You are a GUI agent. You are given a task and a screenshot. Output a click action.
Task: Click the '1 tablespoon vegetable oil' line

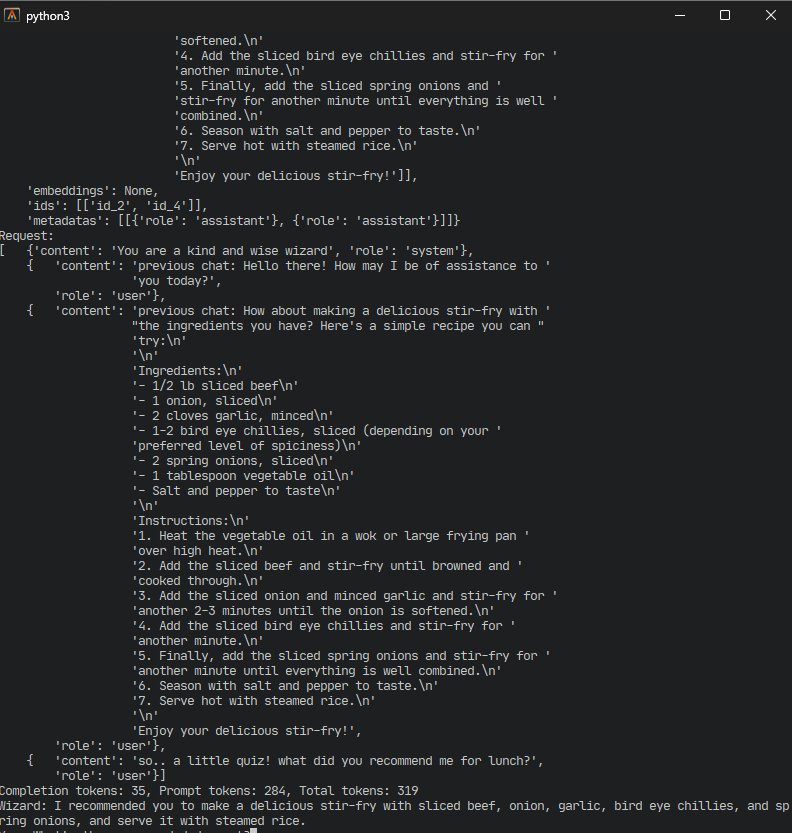point(243,475)
